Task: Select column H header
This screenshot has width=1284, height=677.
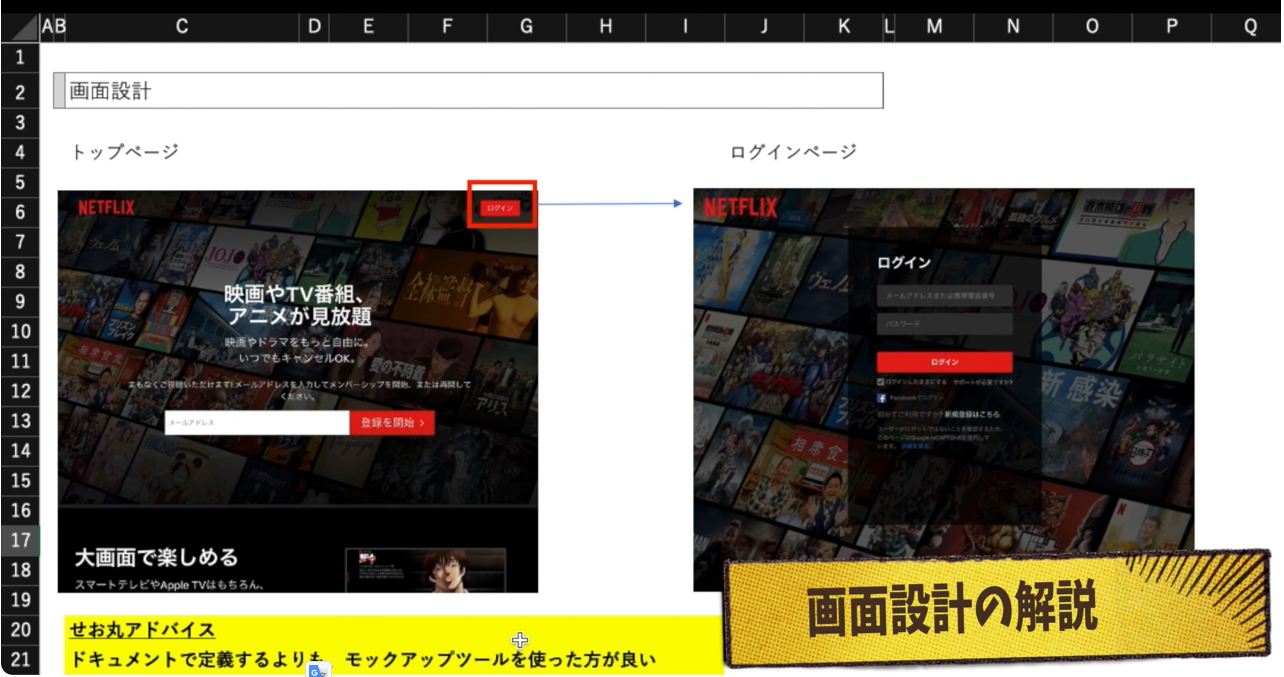Action: pyautogui.click(x=605, y=28)
